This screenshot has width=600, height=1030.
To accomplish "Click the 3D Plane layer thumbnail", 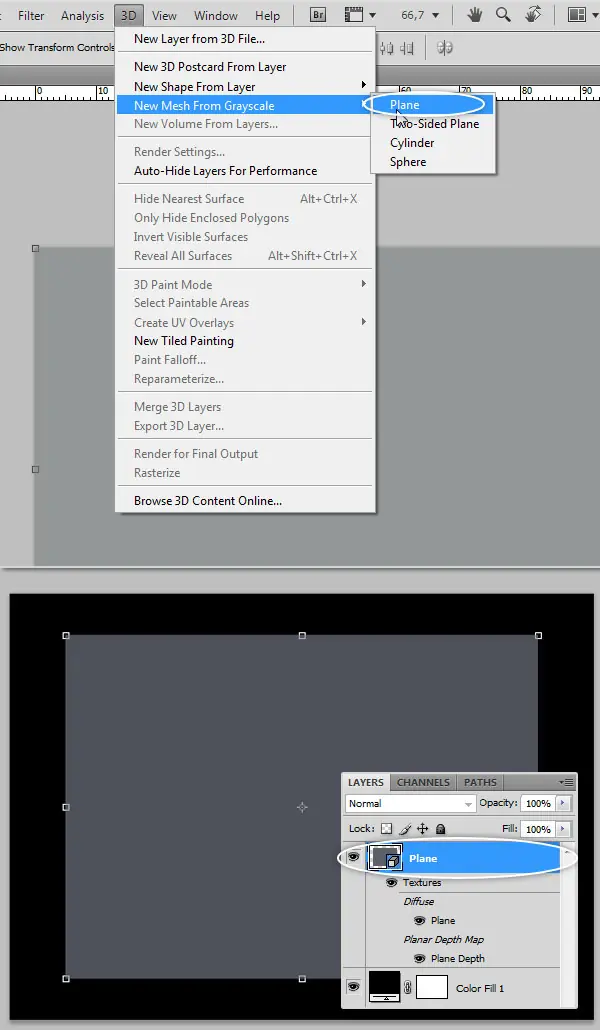I will pos(386,858).
